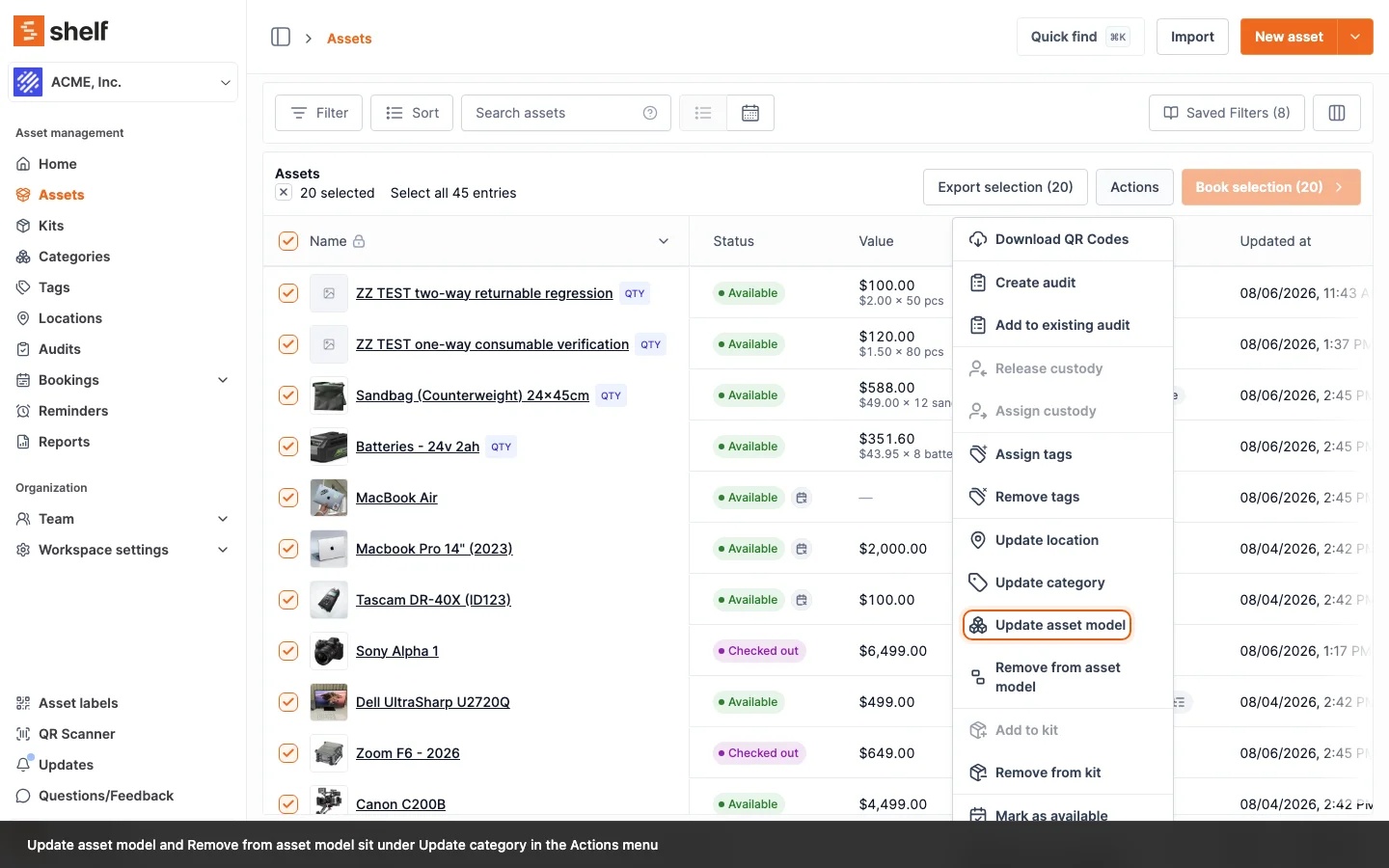The image size is (1389, 868).
Task: Uncheck Sandbag (Counterweight) row checkbox
Action: (x=288, y=395)
